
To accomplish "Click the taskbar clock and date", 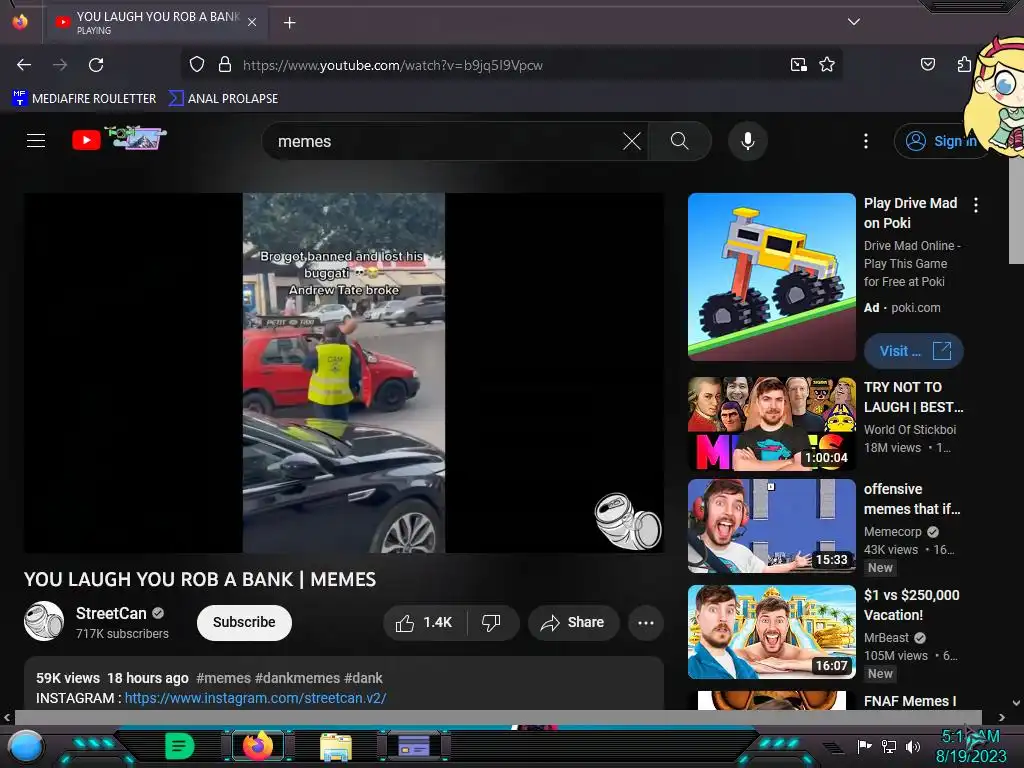I will (x=971, y=746).
